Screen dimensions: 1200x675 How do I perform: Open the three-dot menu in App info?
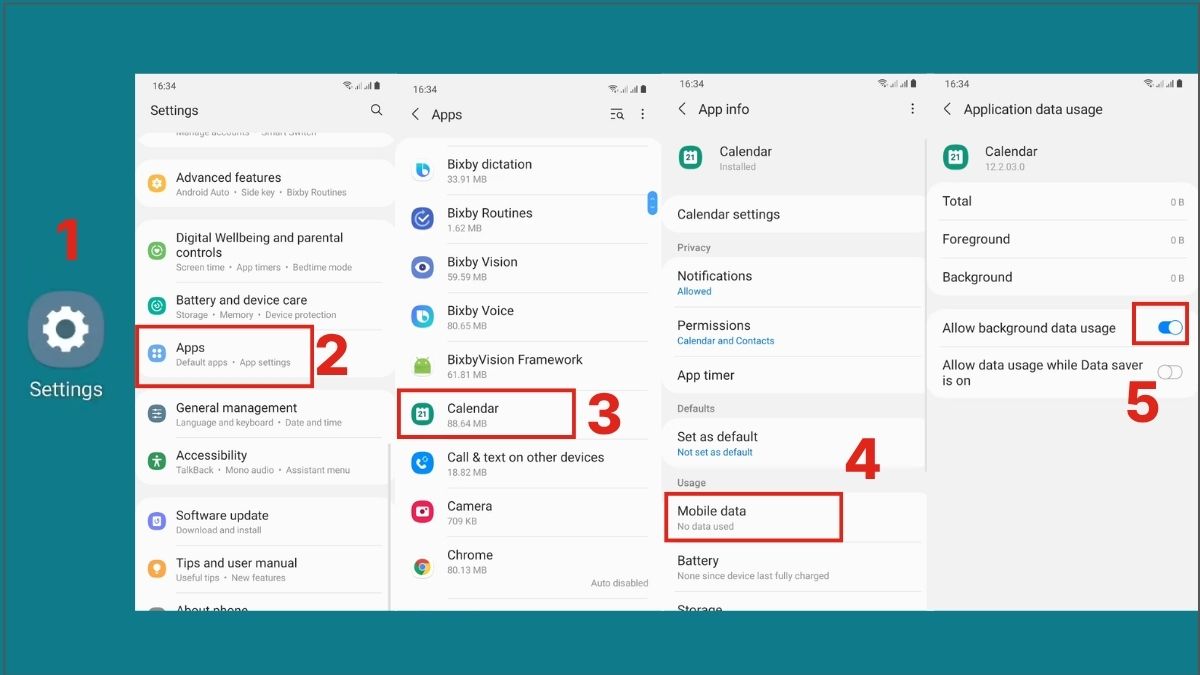click(912, 109)
